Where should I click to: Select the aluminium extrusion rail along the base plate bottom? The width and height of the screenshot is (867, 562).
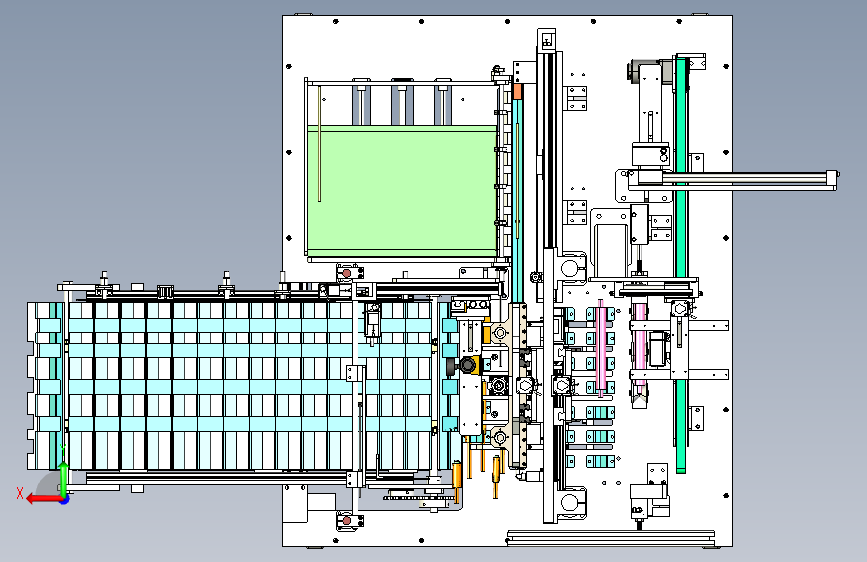(x=610, y=537)
